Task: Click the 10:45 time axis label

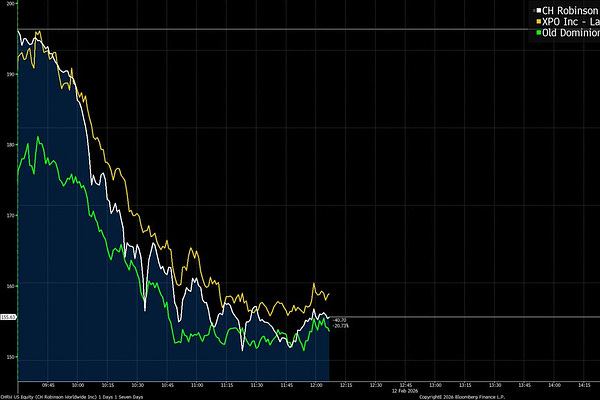Action: pyautogui.click(x=167, y=385)
